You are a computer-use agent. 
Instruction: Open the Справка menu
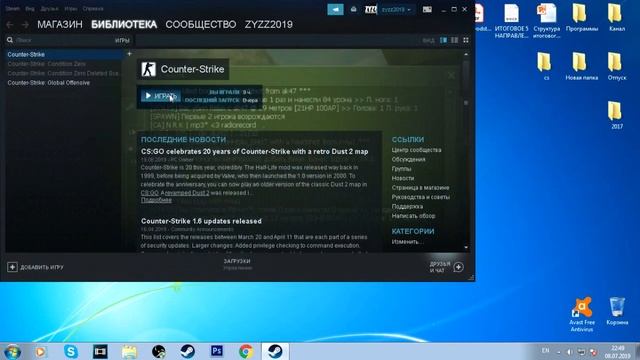click(x=93, y=9)
